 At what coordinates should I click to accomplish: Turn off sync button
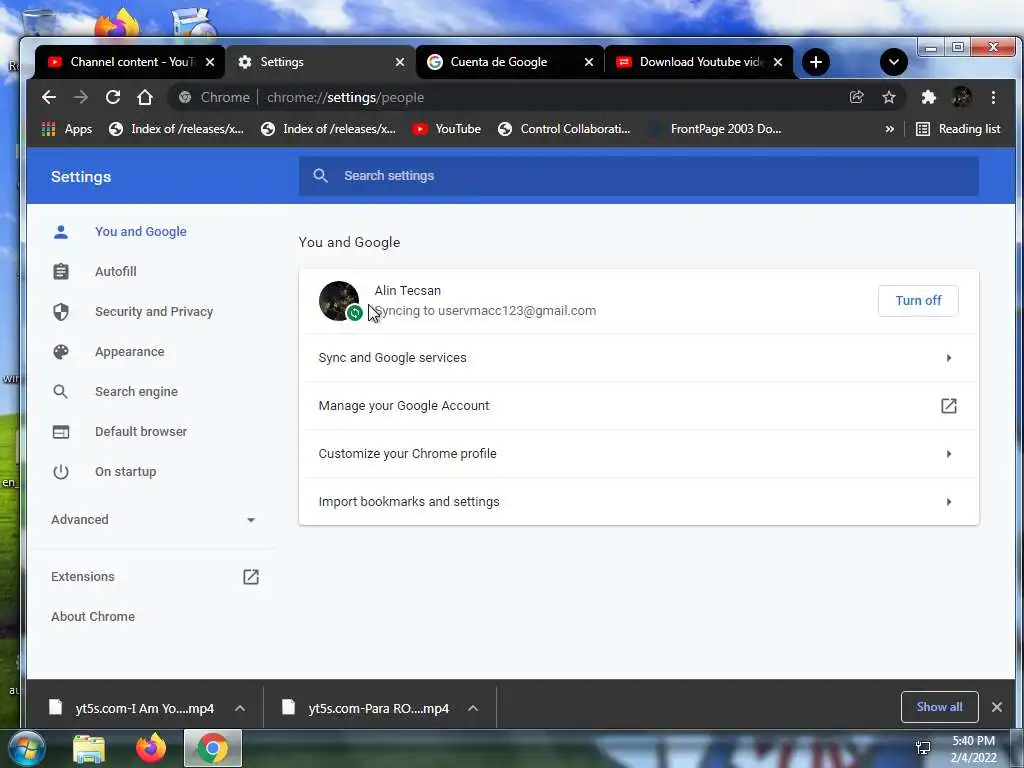pos(918,300)
